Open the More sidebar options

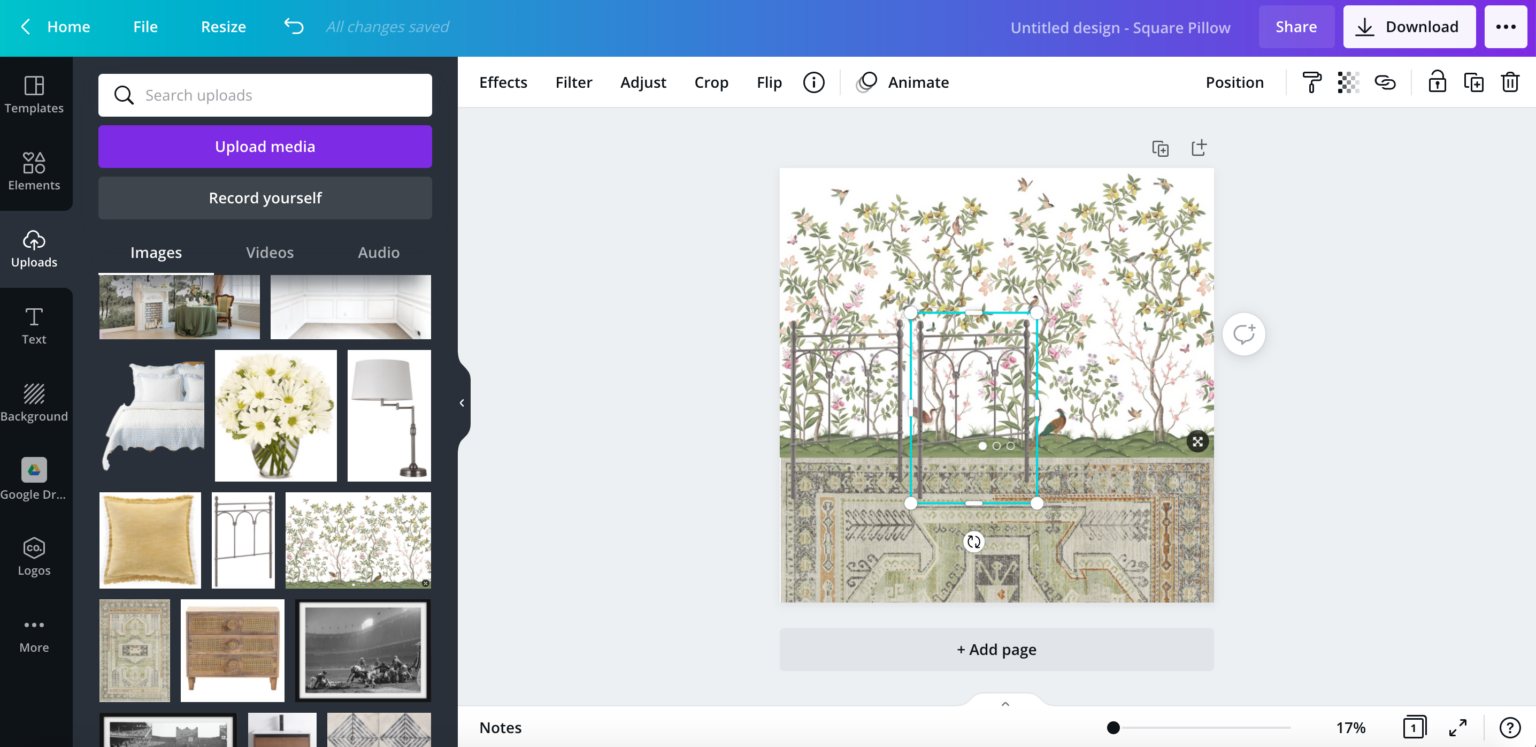(x=34, y=634)
